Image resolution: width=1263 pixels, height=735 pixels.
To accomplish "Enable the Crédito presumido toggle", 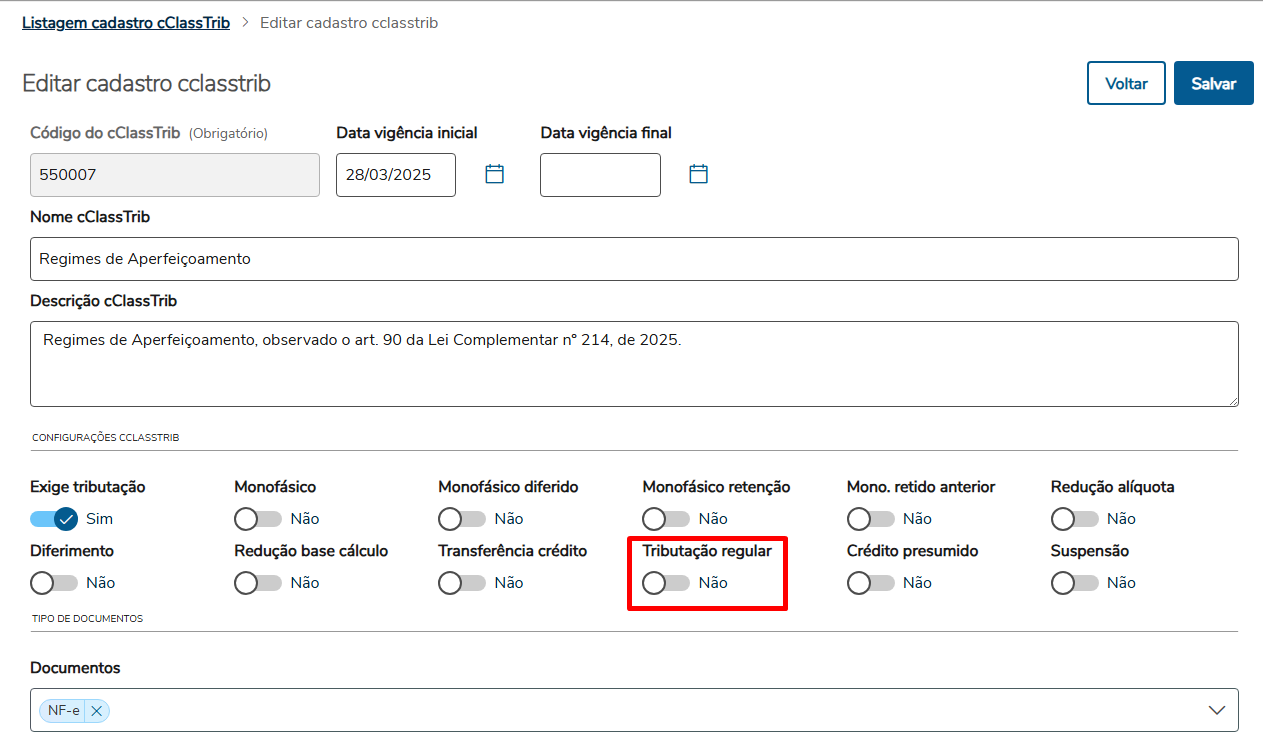I will pos(870,583).
